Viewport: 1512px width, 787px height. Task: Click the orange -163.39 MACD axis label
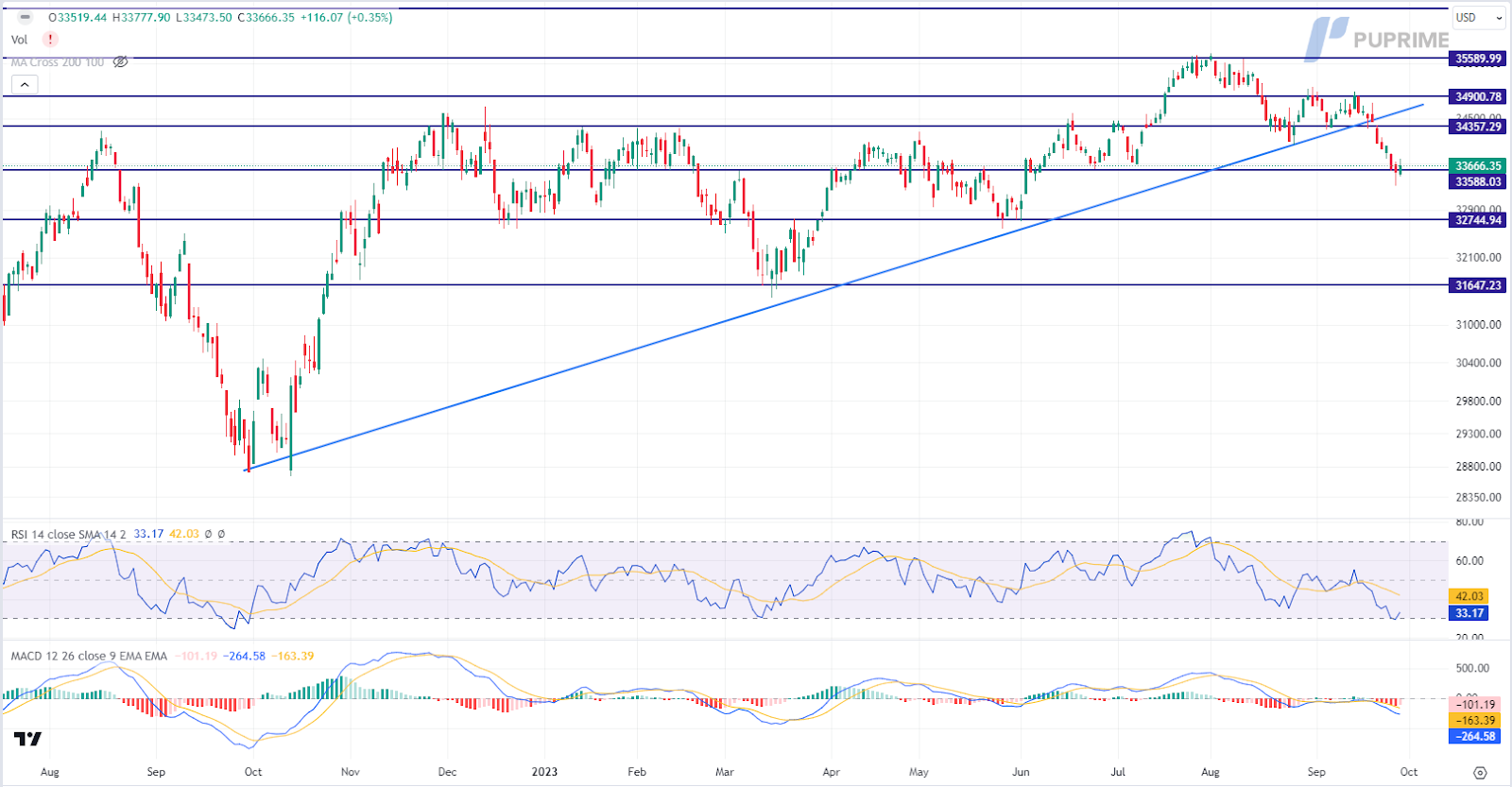(1475, 721)
